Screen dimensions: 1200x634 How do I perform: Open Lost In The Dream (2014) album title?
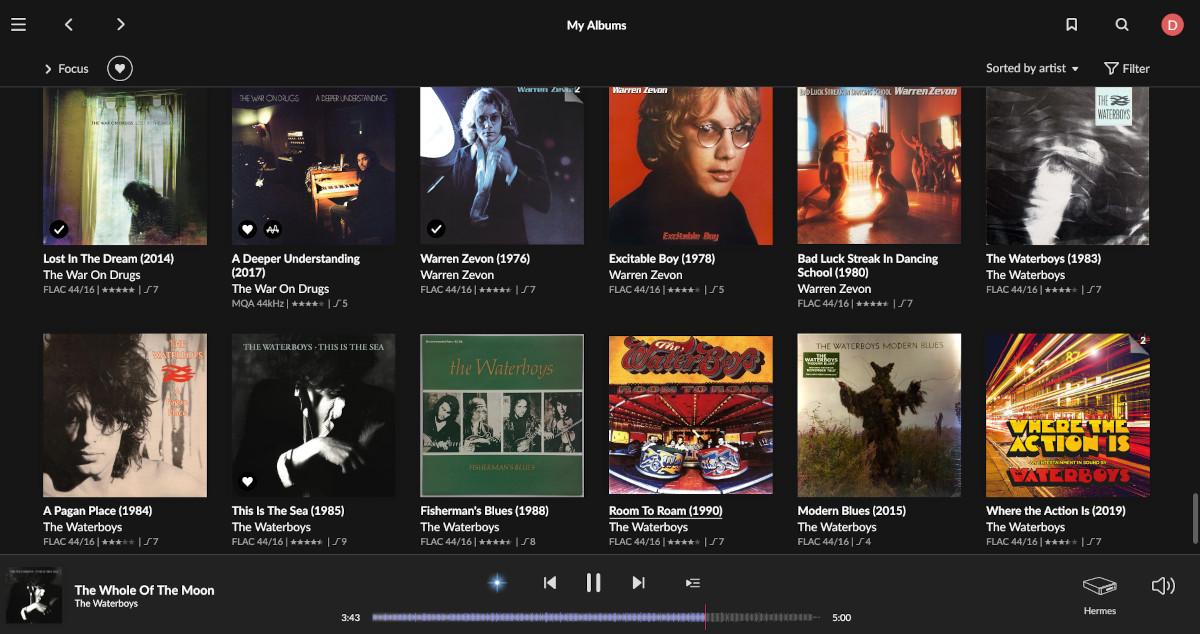(x=108, y=258)
